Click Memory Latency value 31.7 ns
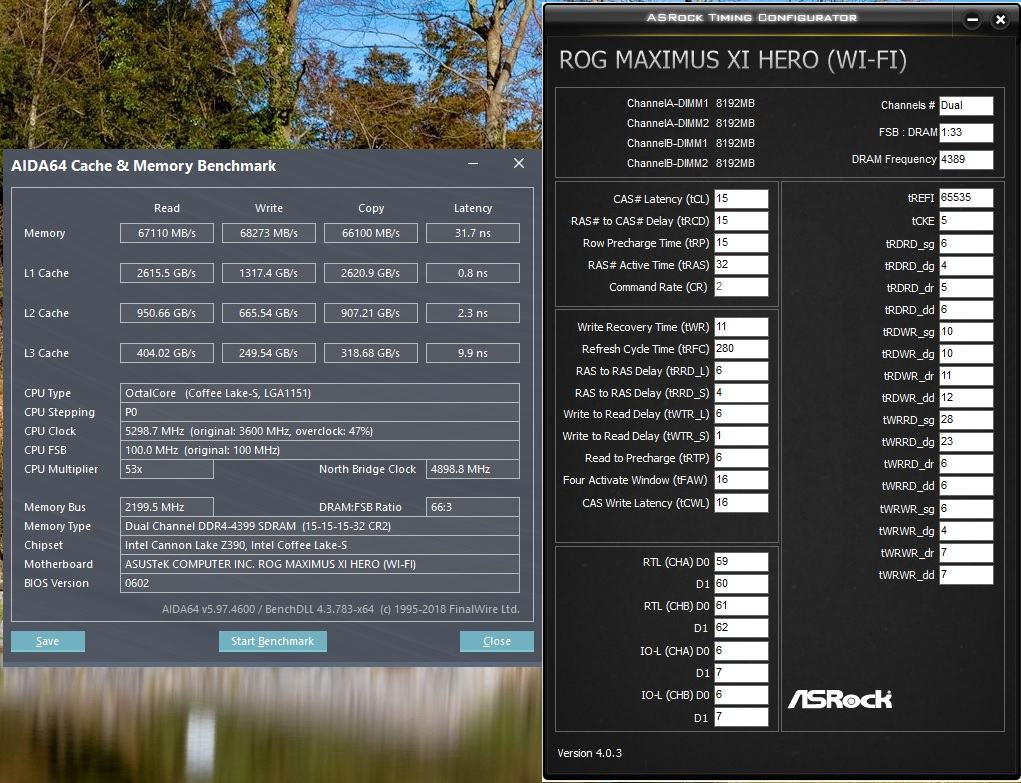 click(473, 233)
